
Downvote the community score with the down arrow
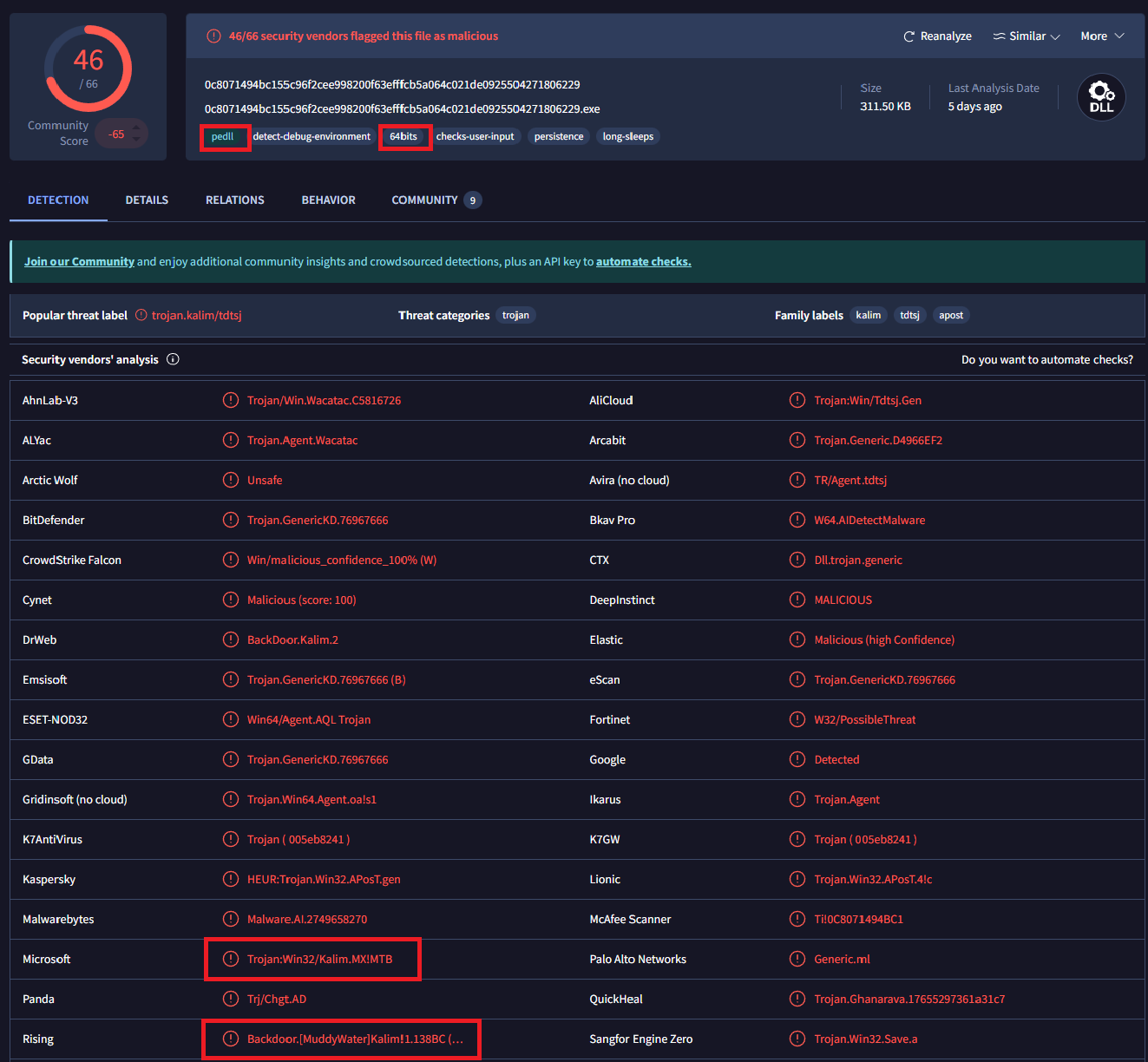tap(135, 140)
